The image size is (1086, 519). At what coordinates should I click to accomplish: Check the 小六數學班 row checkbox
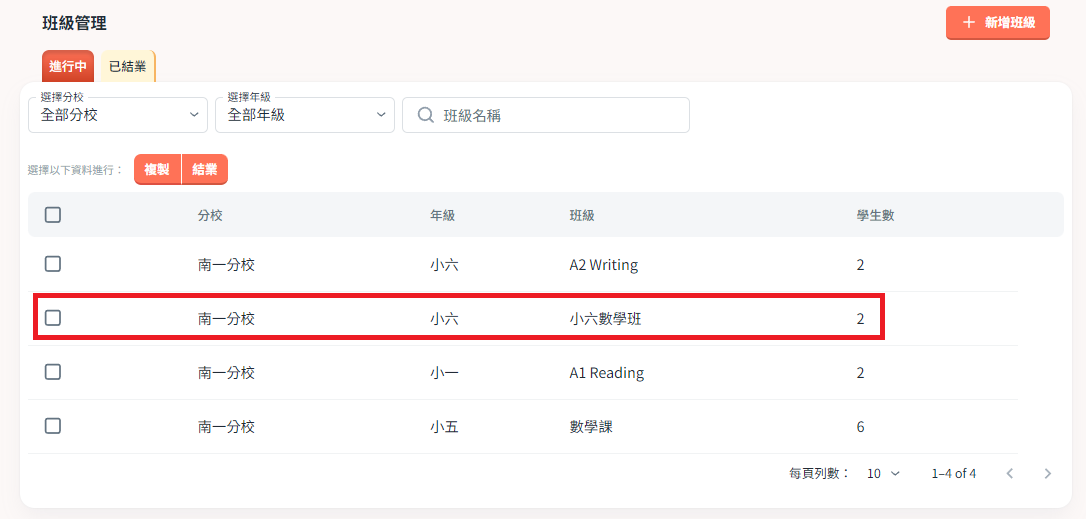click(53, 318)
